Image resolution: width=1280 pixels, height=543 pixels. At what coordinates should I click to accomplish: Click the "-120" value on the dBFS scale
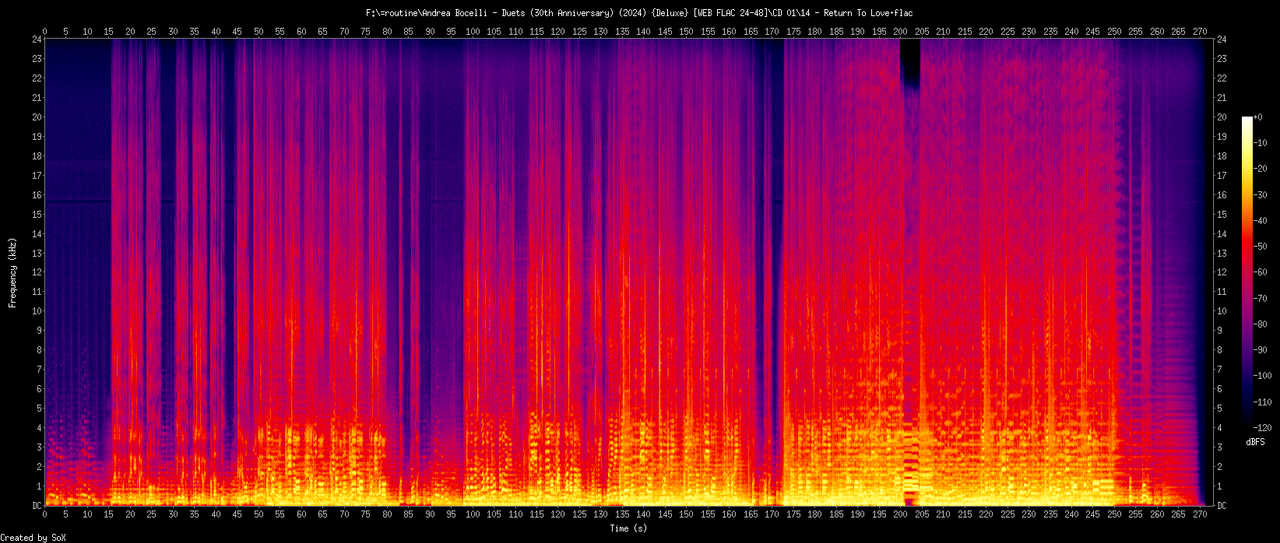(1264, 428)
